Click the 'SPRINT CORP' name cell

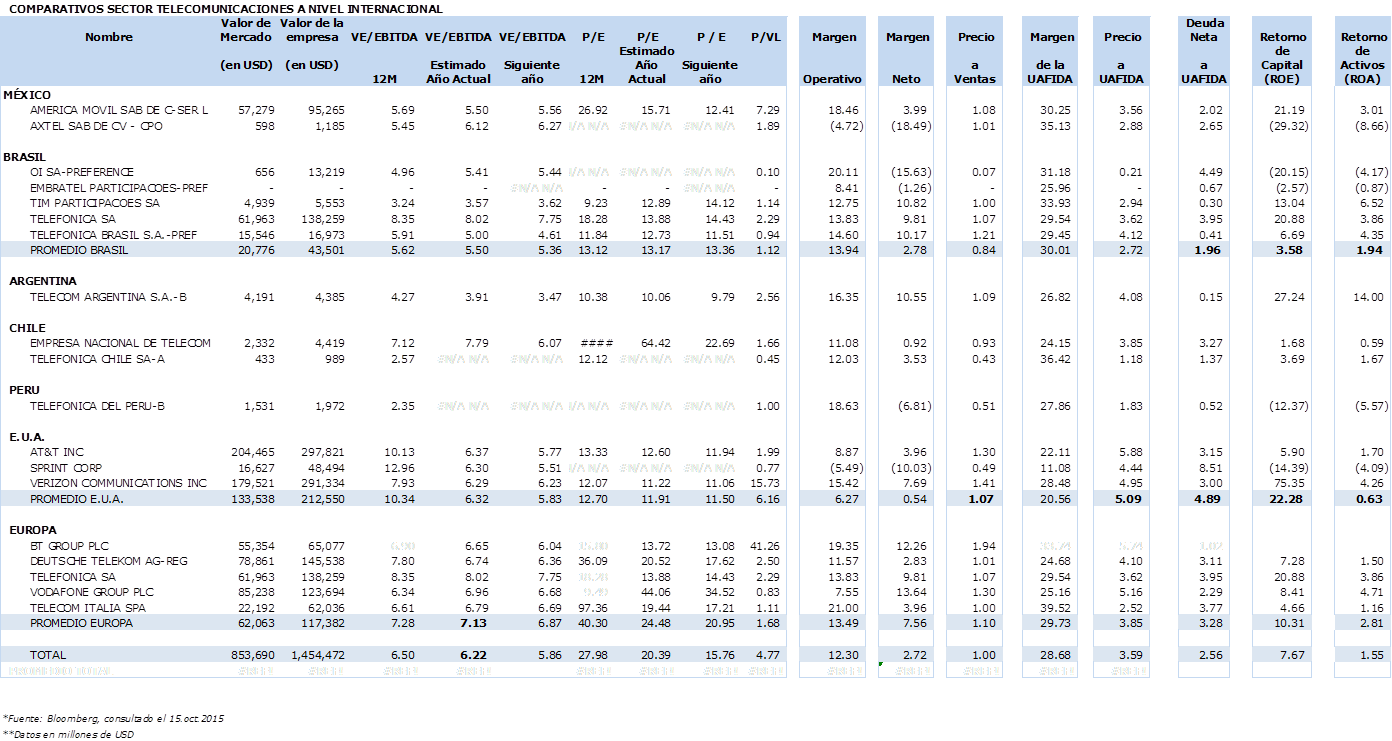coord(66,468)
